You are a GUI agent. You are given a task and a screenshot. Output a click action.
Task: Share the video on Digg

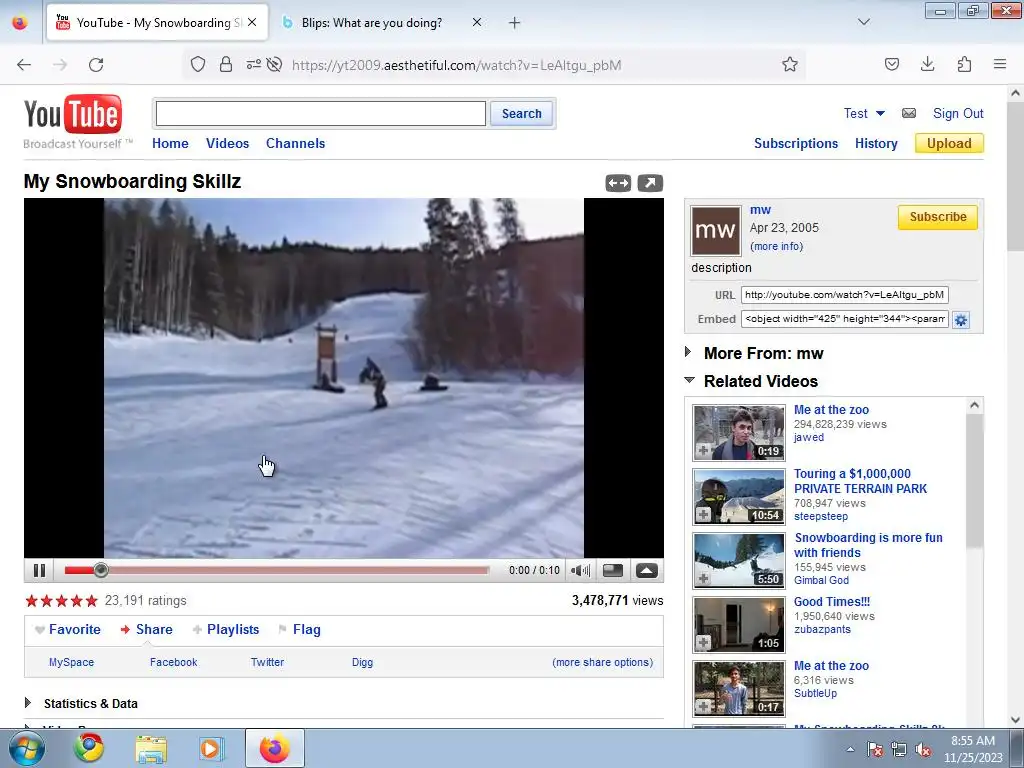point(362,662)
